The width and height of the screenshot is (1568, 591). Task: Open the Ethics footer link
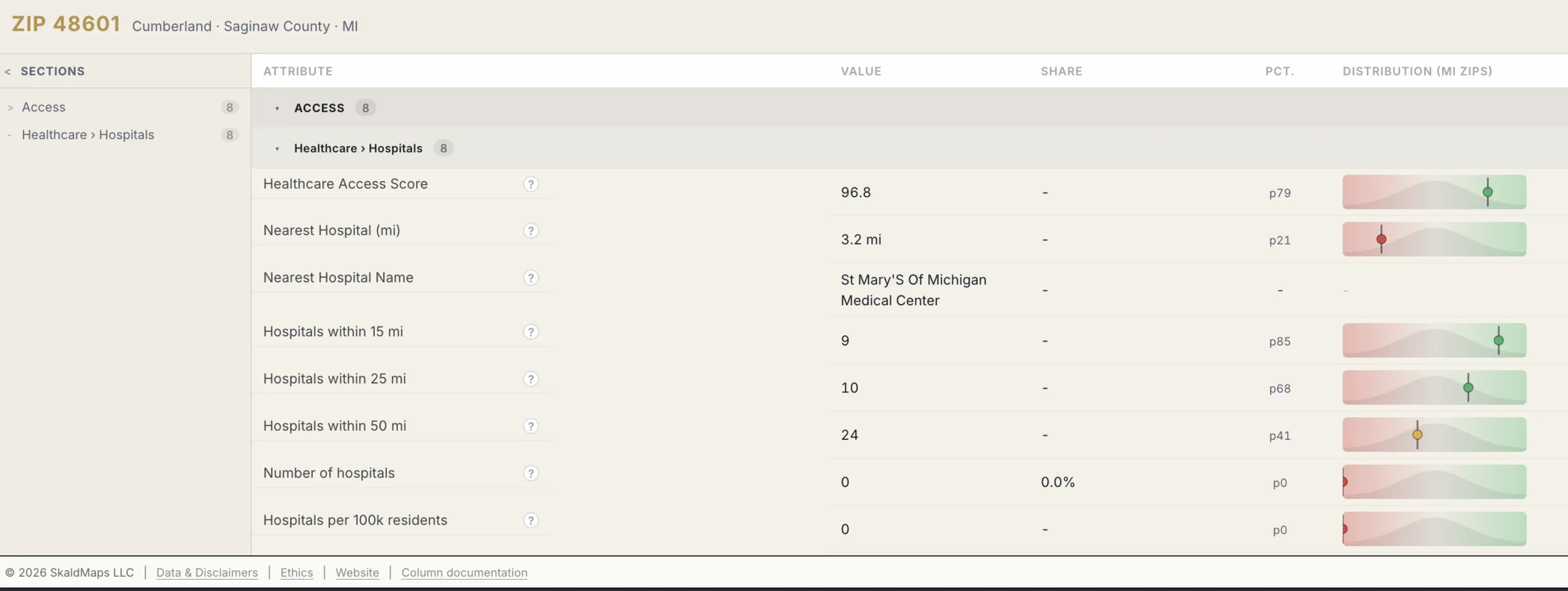tap(296, 572)
